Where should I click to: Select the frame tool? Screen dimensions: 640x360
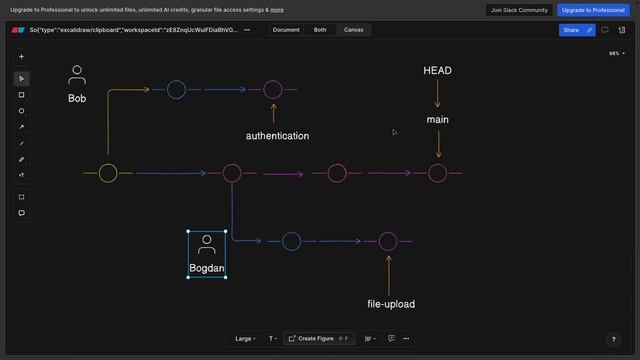click(21, 197)
